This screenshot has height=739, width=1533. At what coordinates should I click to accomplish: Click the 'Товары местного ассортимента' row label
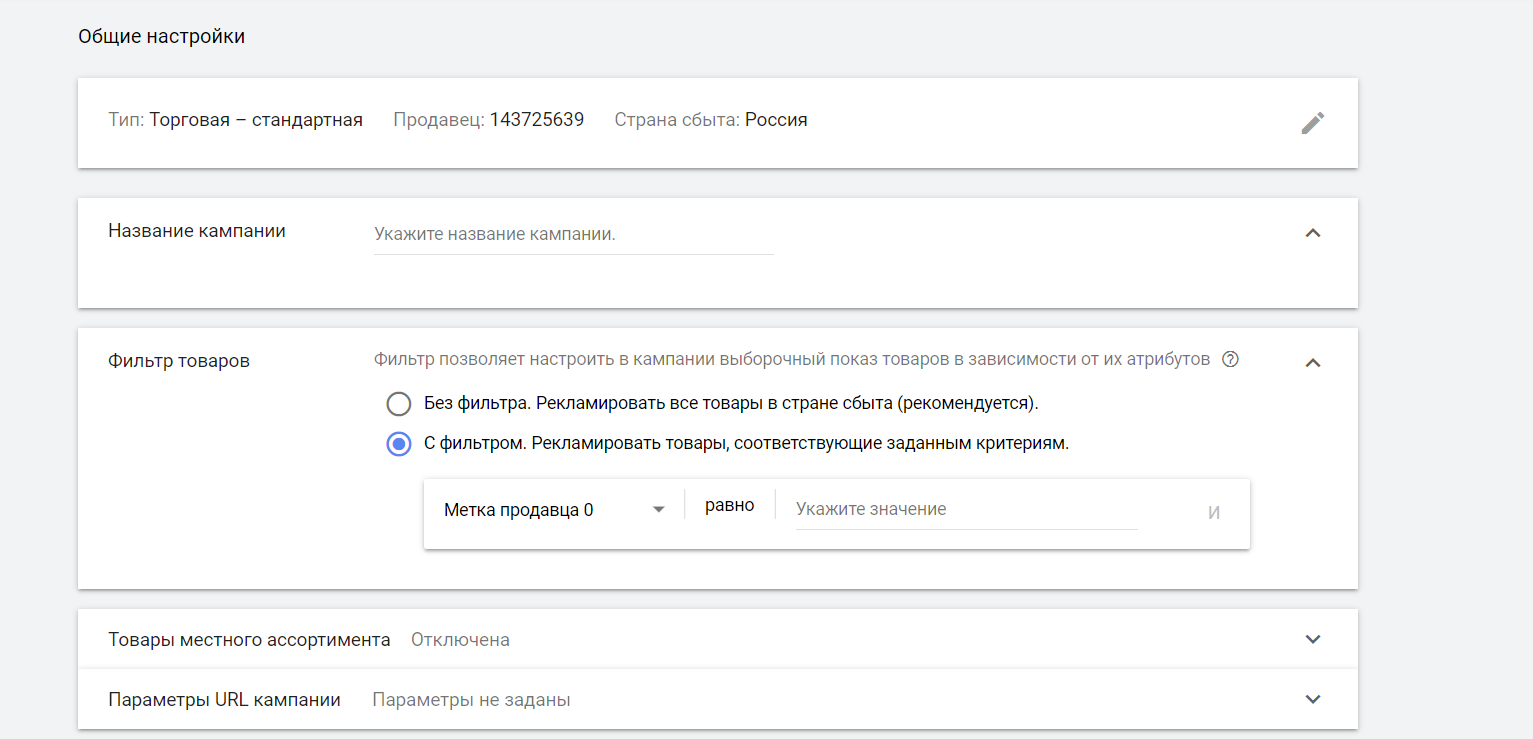(249, 640)
